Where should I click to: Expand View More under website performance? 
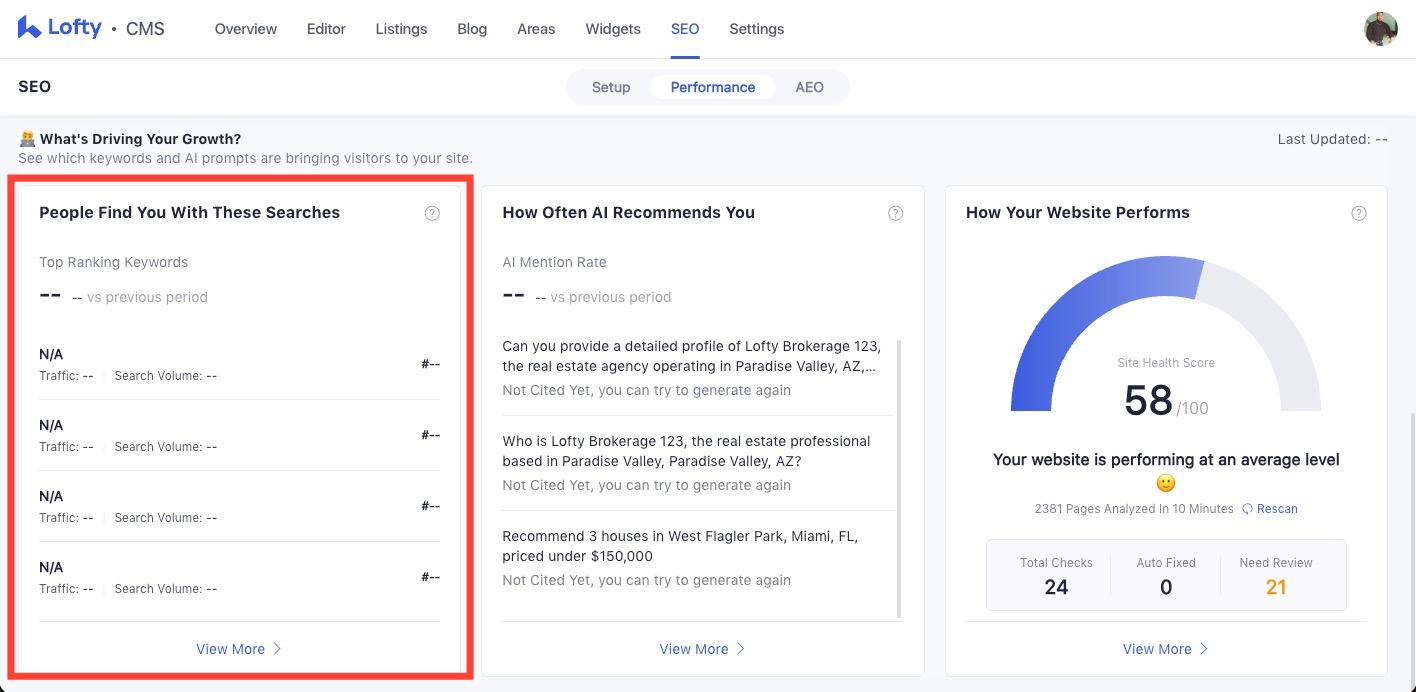pos(1165,649)
